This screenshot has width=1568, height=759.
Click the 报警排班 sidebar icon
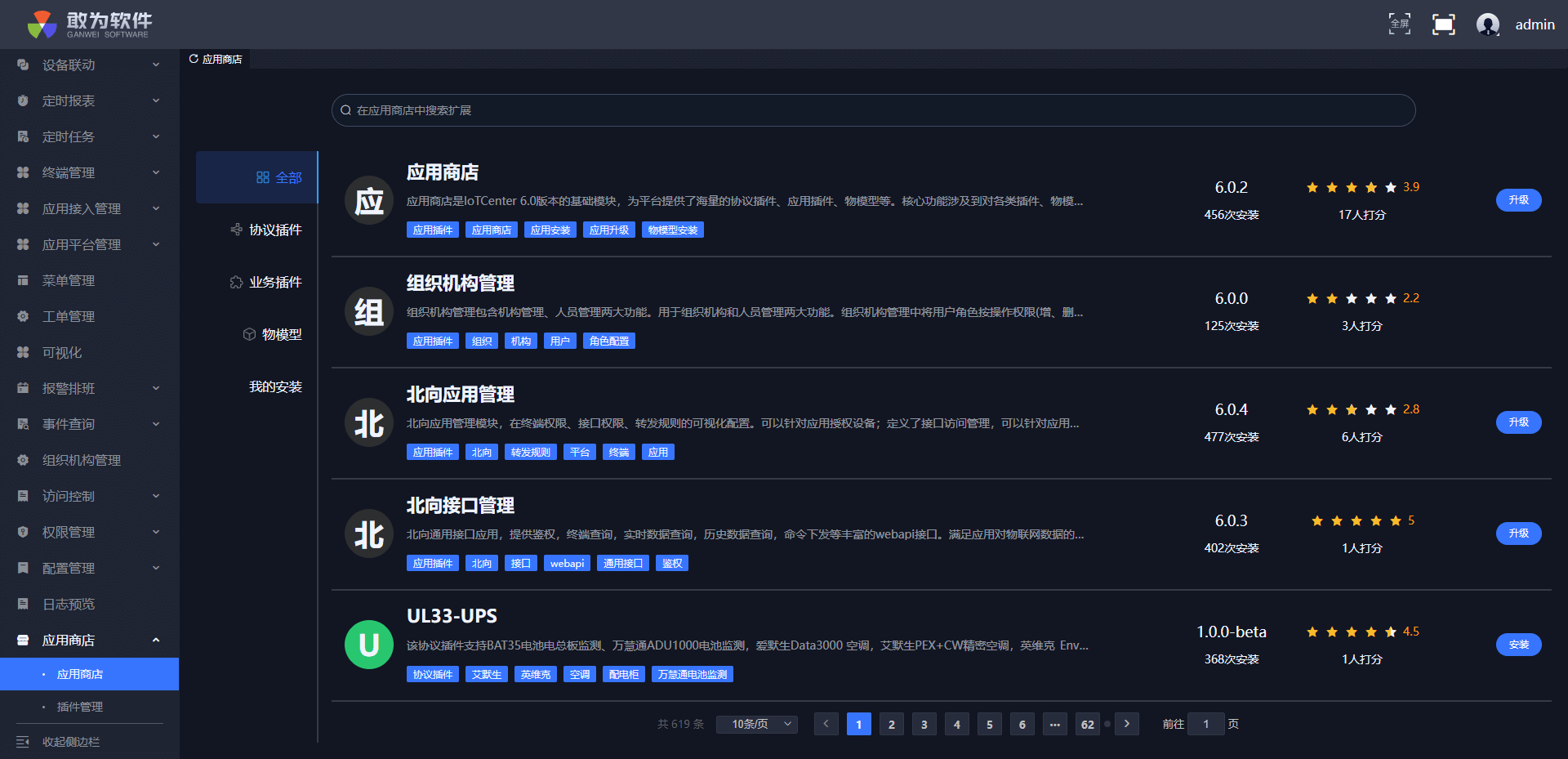click(x=23, y=388)
